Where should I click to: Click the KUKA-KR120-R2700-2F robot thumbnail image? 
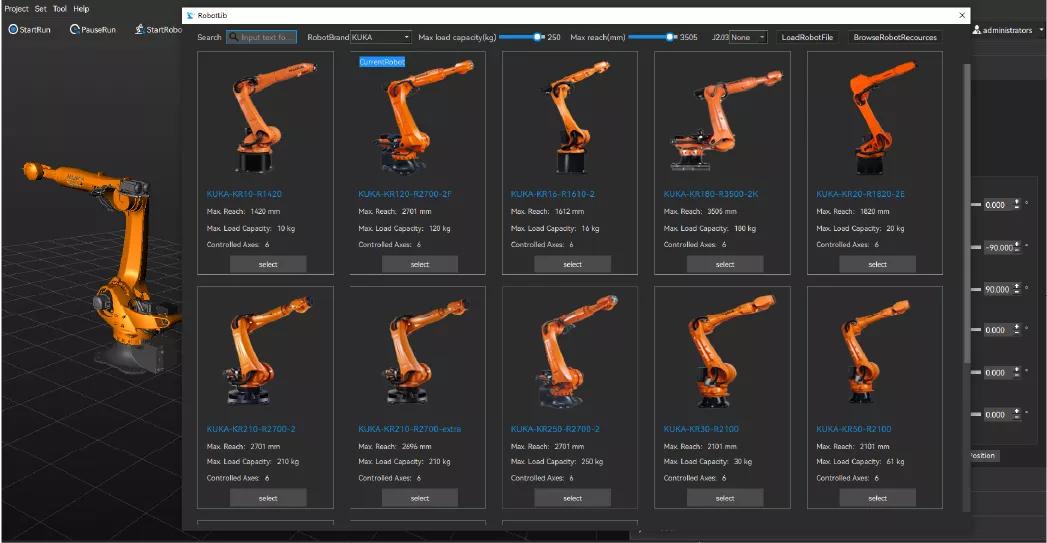[x=422, y=117]
